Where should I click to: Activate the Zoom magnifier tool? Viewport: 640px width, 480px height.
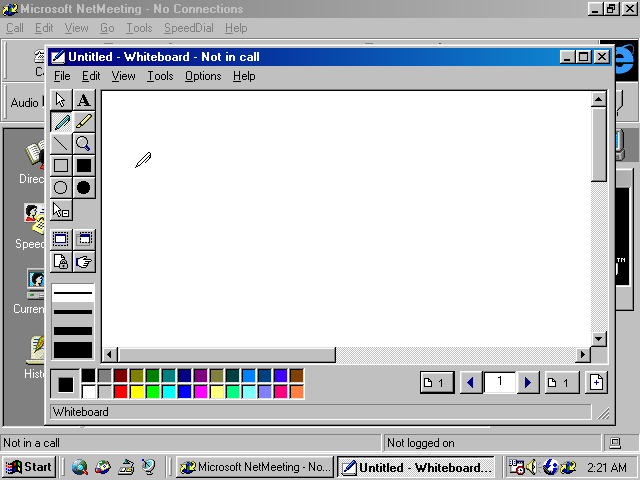click(84, 144)
